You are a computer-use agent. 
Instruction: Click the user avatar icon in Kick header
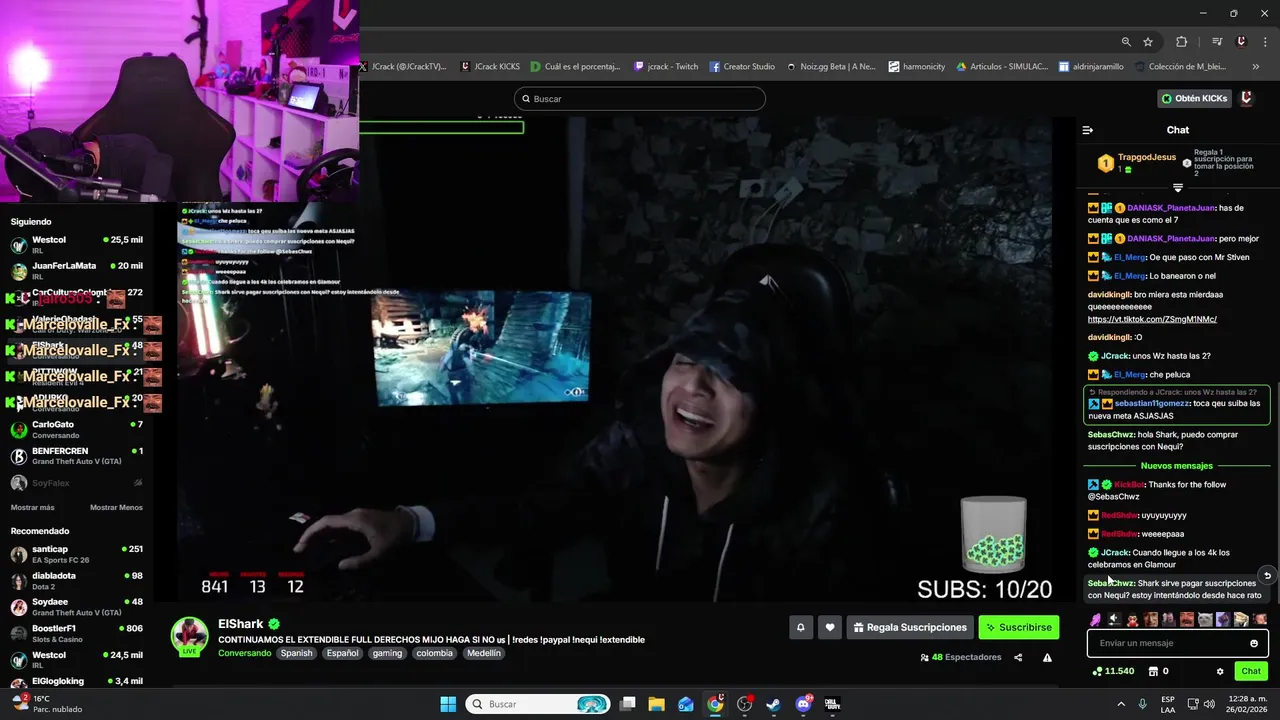tap(1247, 98)
